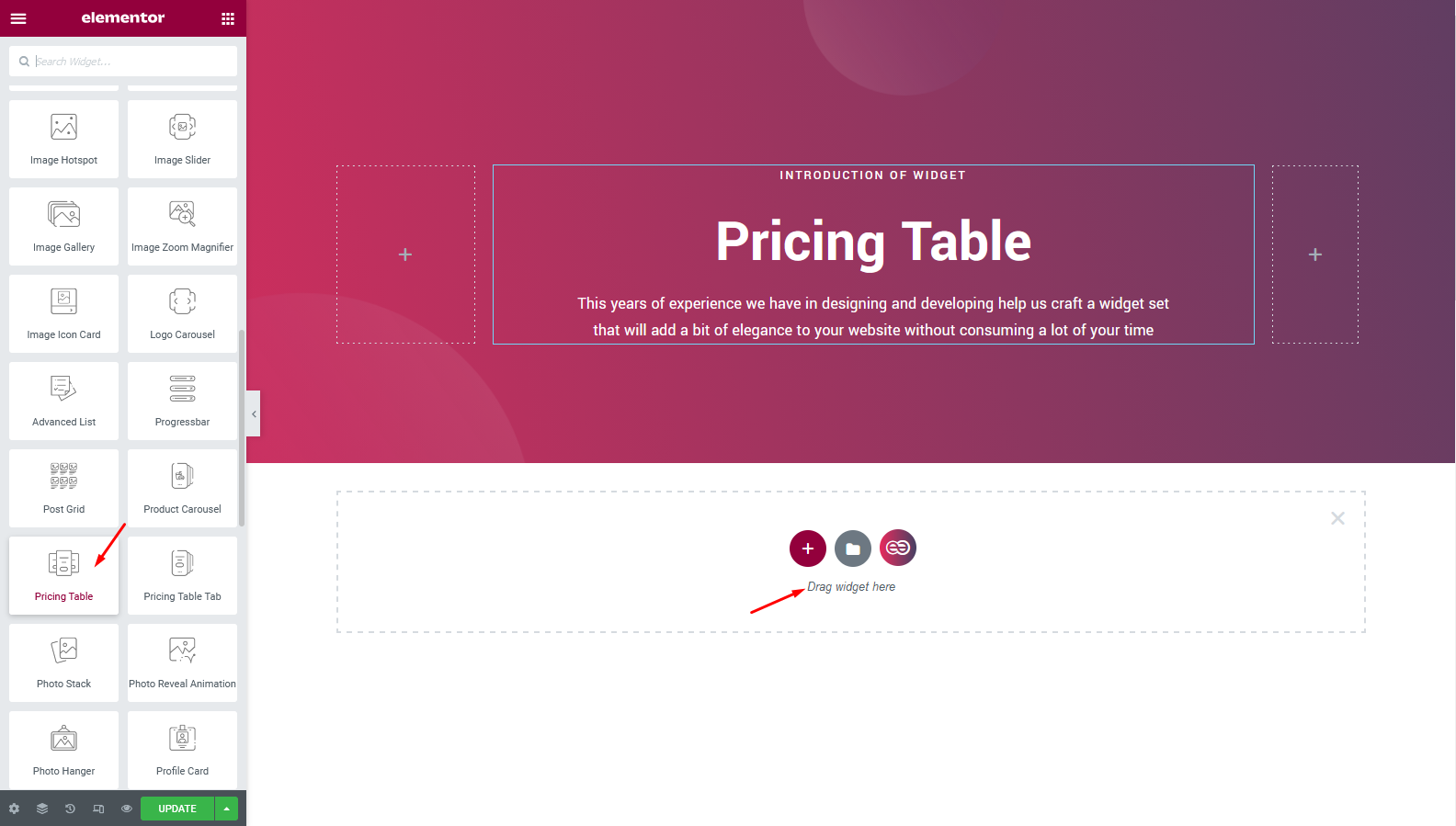The image size is (1456, 826).
Task: Add a new section with the plus button
Action: (x=807, y=548)
